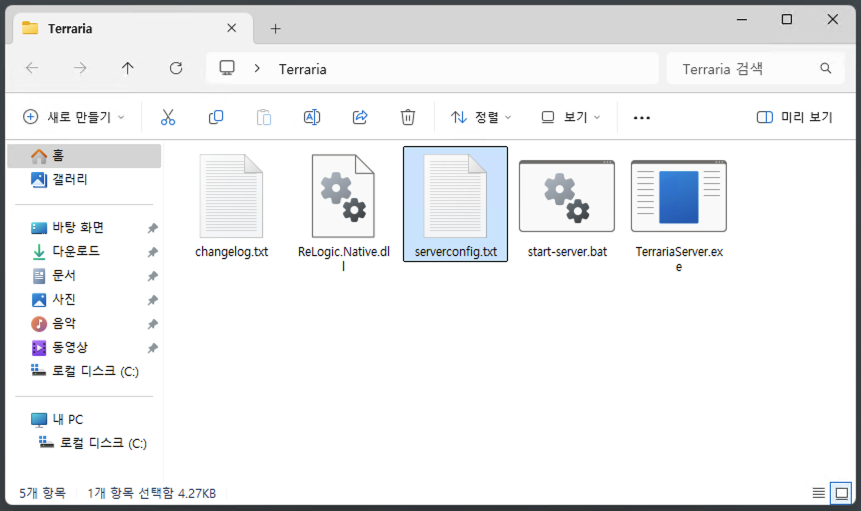Click the PC monitor icon in address bar
861x511 pixels.
[227, 68]
